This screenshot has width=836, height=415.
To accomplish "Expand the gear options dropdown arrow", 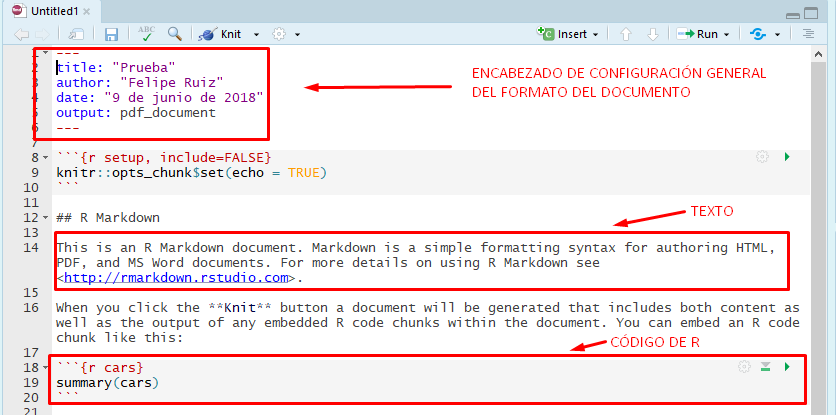I will 297,35.
